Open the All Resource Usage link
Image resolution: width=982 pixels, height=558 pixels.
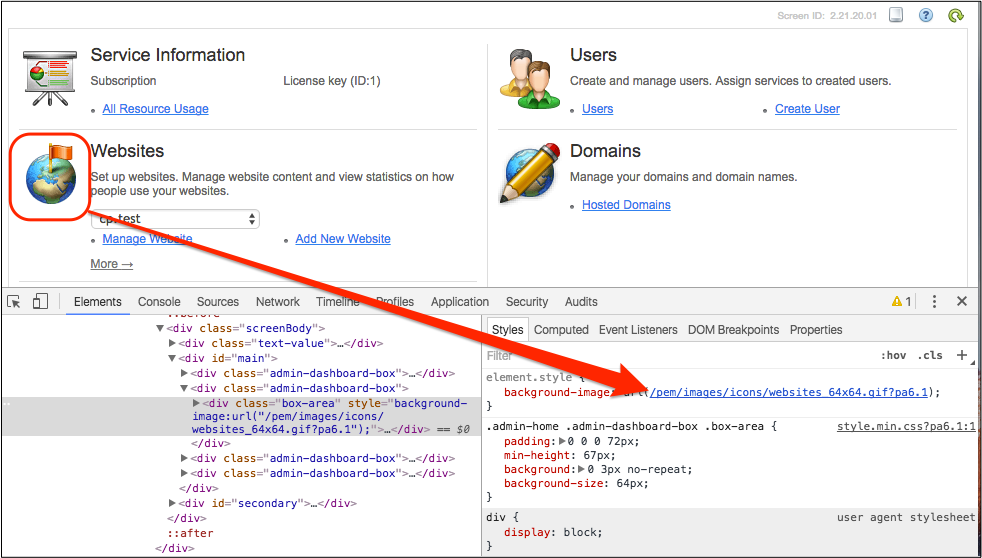coord(155,109)
